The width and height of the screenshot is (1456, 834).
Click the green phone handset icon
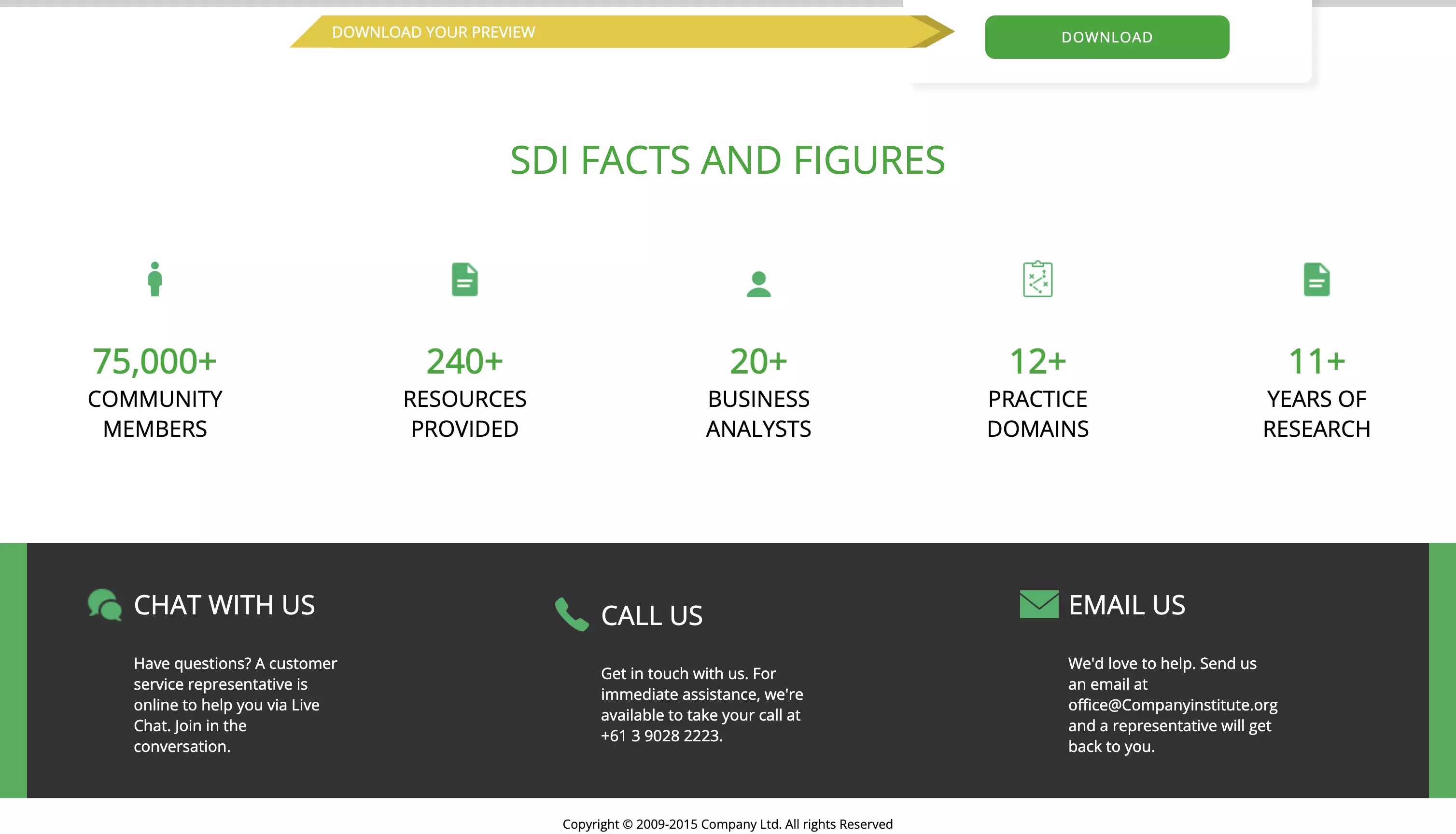[572, 614]
